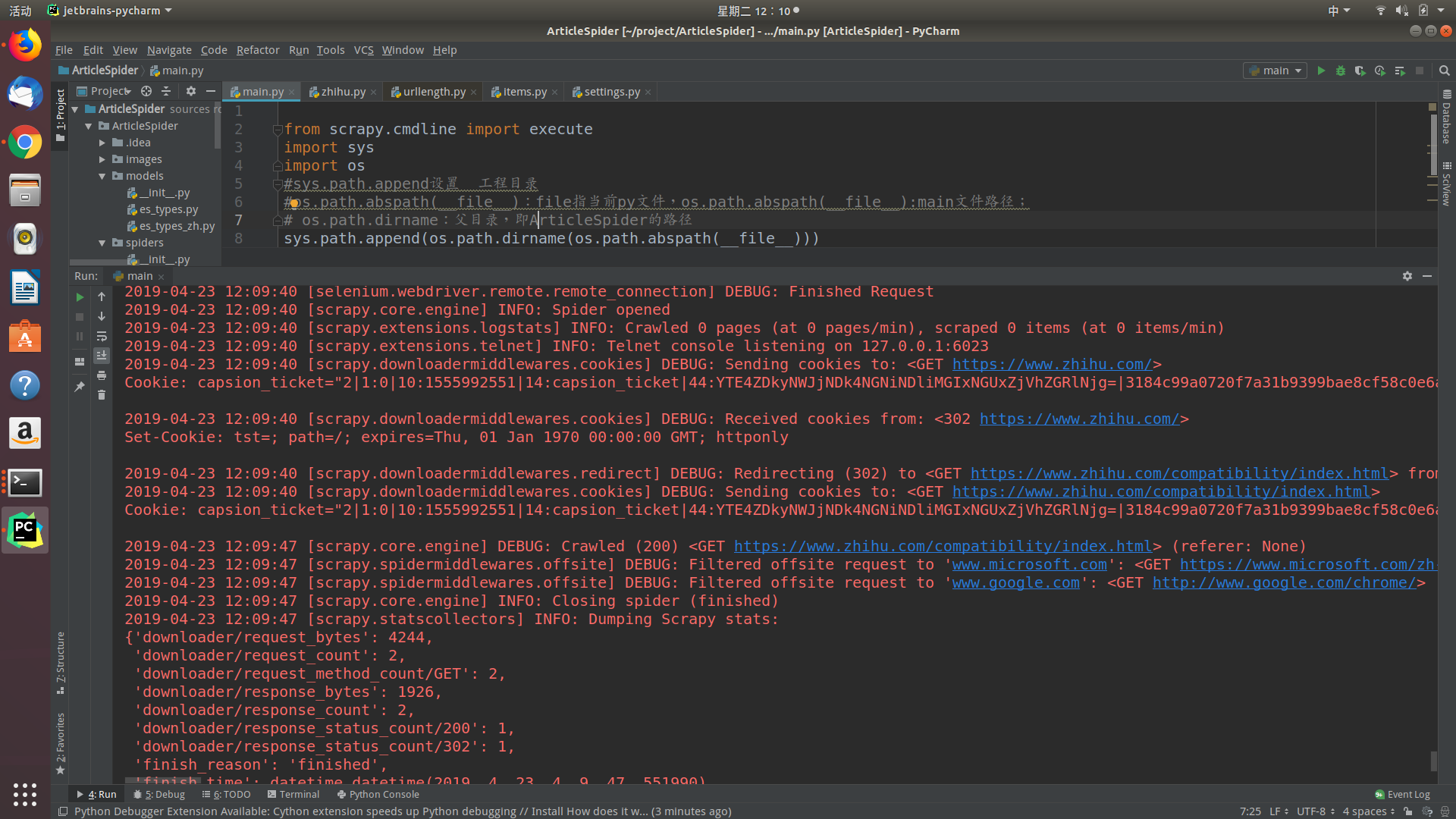Toggle file read-only lock icon in status bar

[1408, 811]
